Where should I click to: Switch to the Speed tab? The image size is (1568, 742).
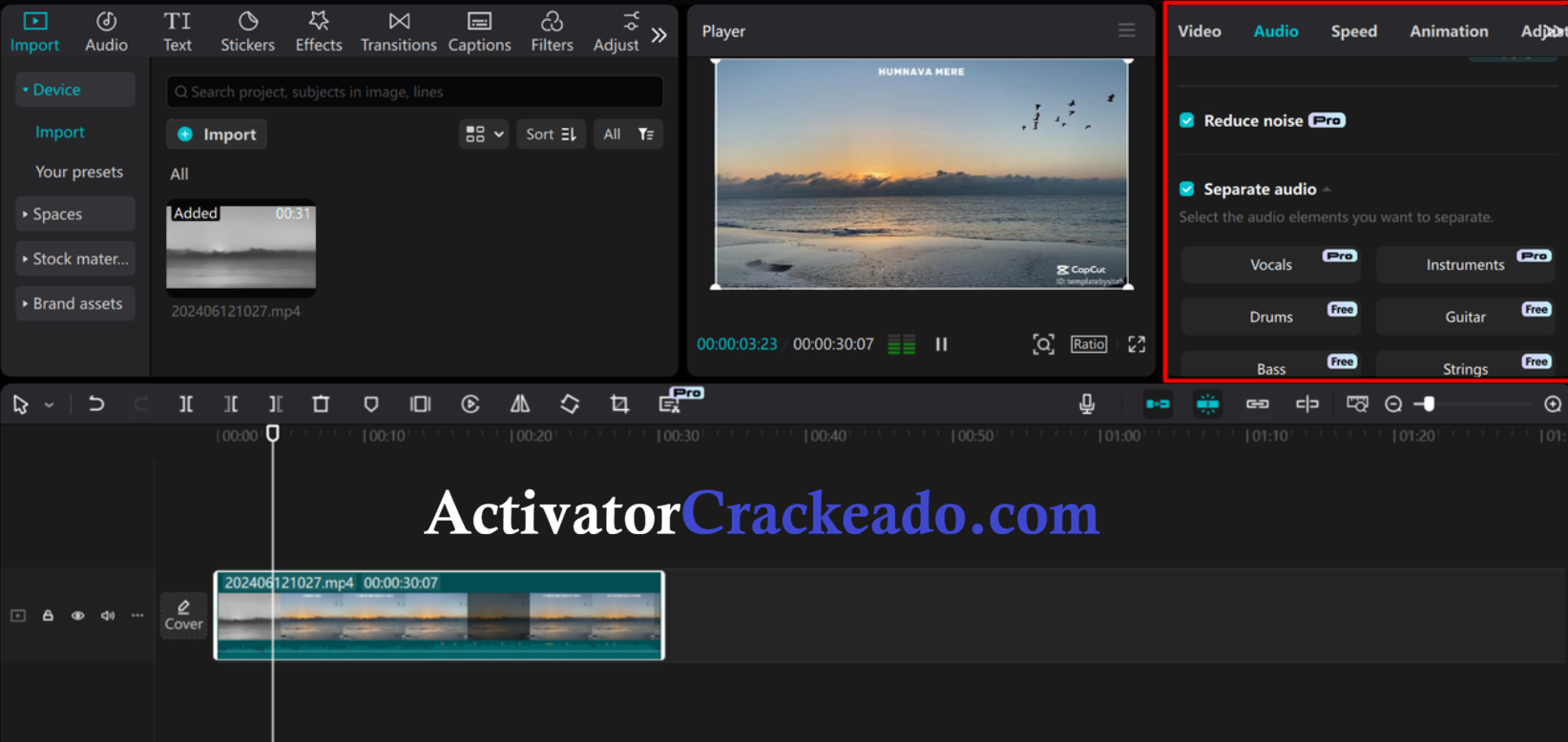1353,31
